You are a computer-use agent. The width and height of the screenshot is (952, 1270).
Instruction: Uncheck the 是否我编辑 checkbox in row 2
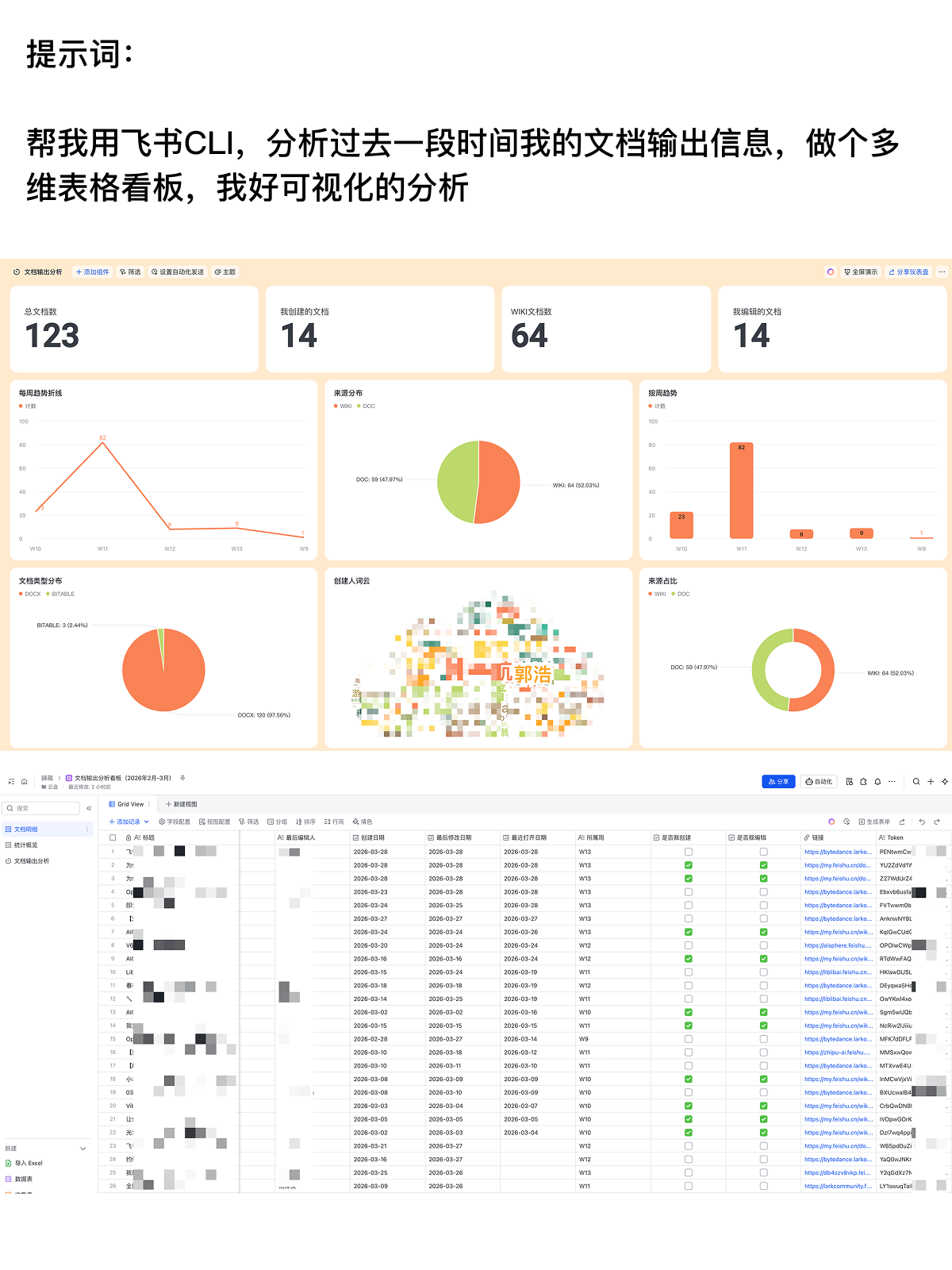pyautogui.click(x=763, y=865)
